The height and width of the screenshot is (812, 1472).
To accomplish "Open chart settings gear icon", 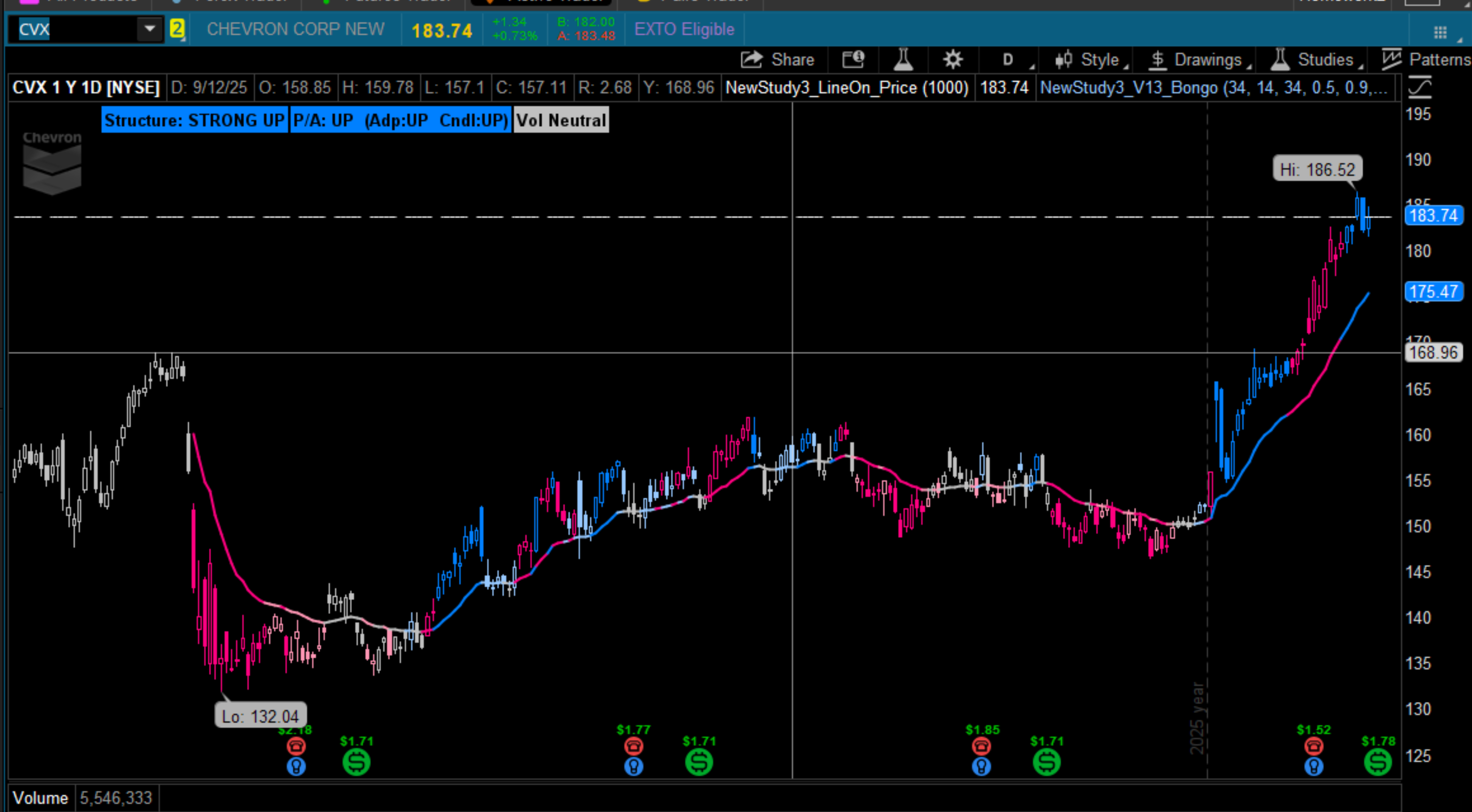I will pyautogui.click(x=953, y=59).
